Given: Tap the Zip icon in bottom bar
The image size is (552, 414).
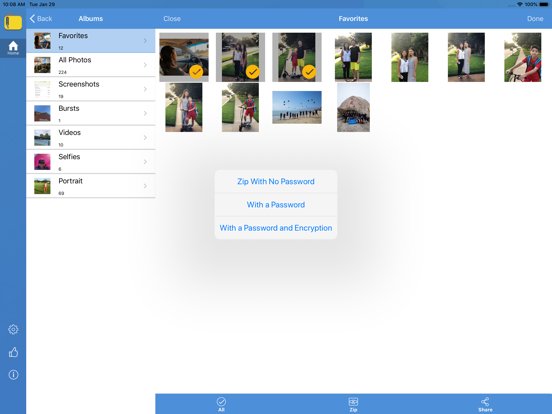Looking at the screenshot, I should [x=353, y=404].
